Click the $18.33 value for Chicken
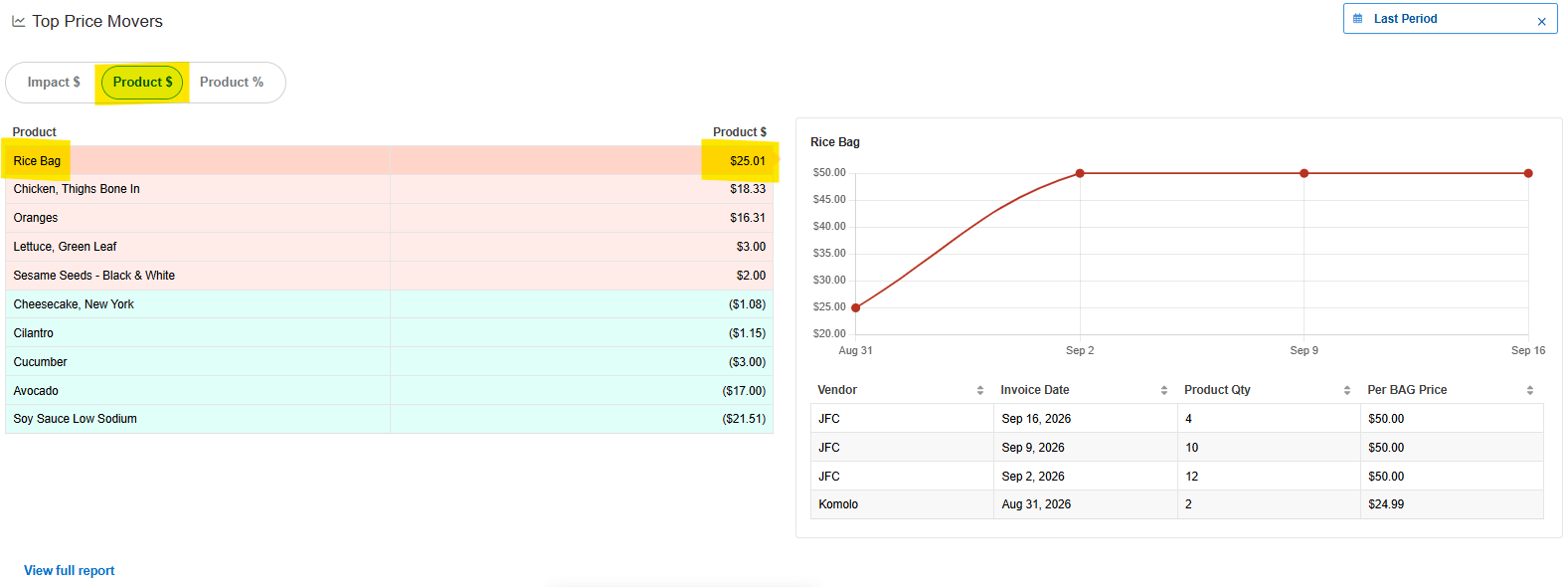Viewport: 1568px width, 587px height. [x=748, y=189]
